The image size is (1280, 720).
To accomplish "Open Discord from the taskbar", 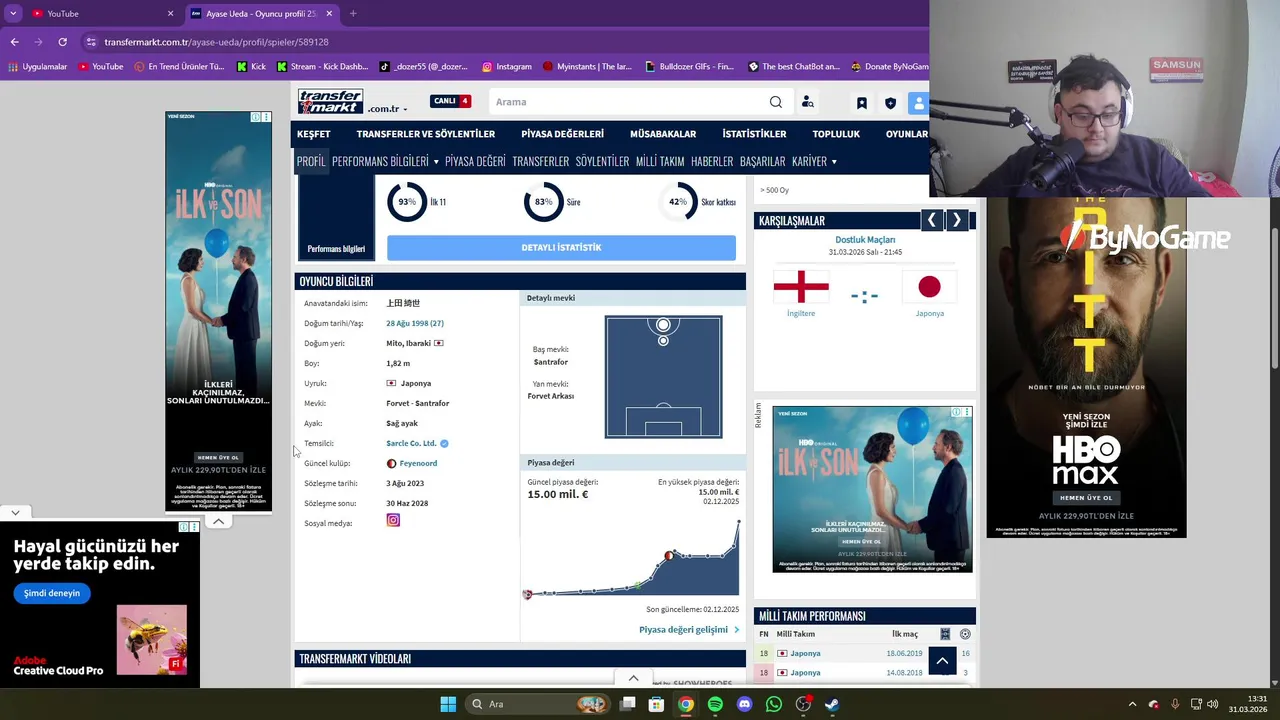I will 744,704.
